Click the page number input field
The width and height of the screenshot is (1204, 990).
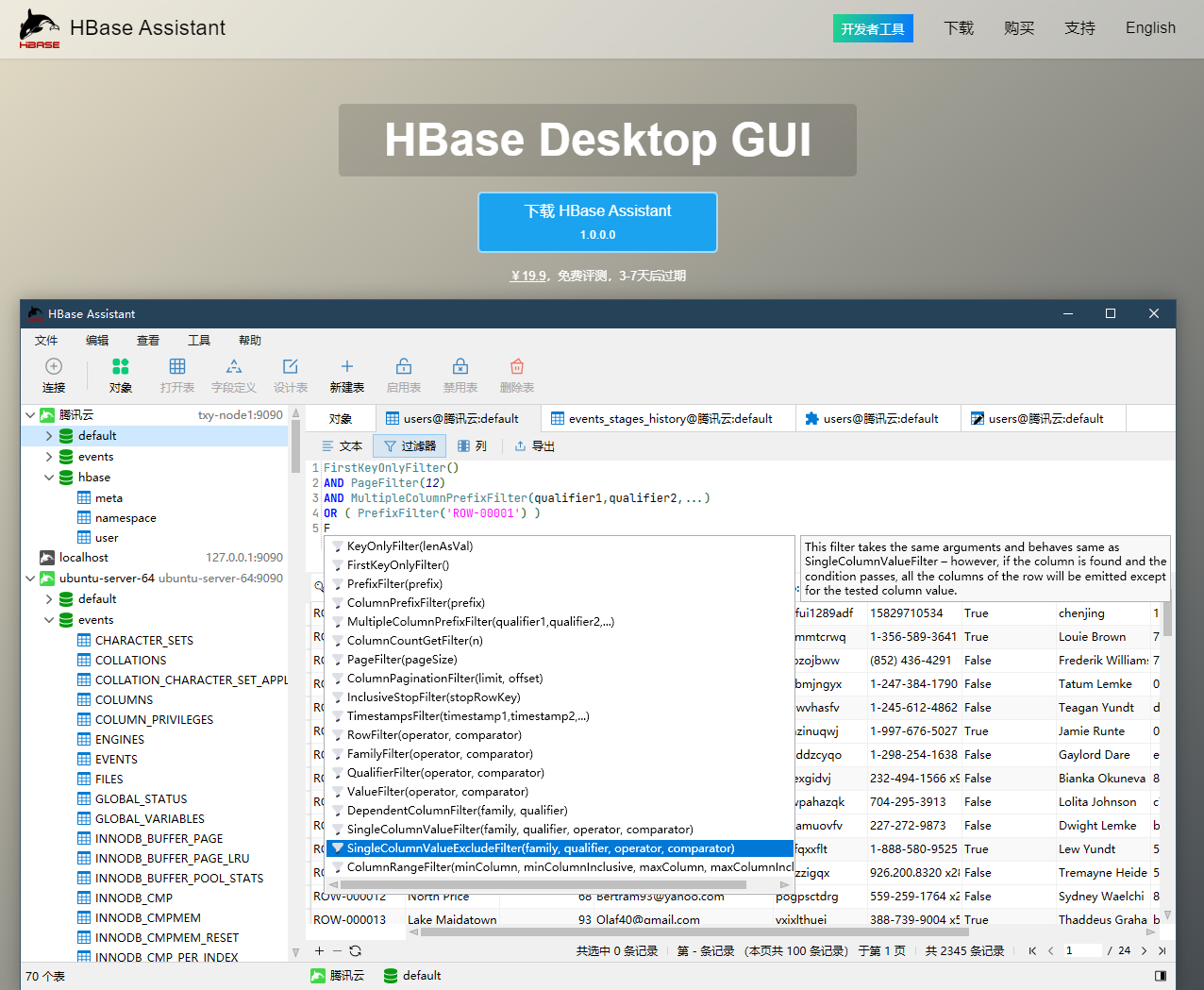1082,950
